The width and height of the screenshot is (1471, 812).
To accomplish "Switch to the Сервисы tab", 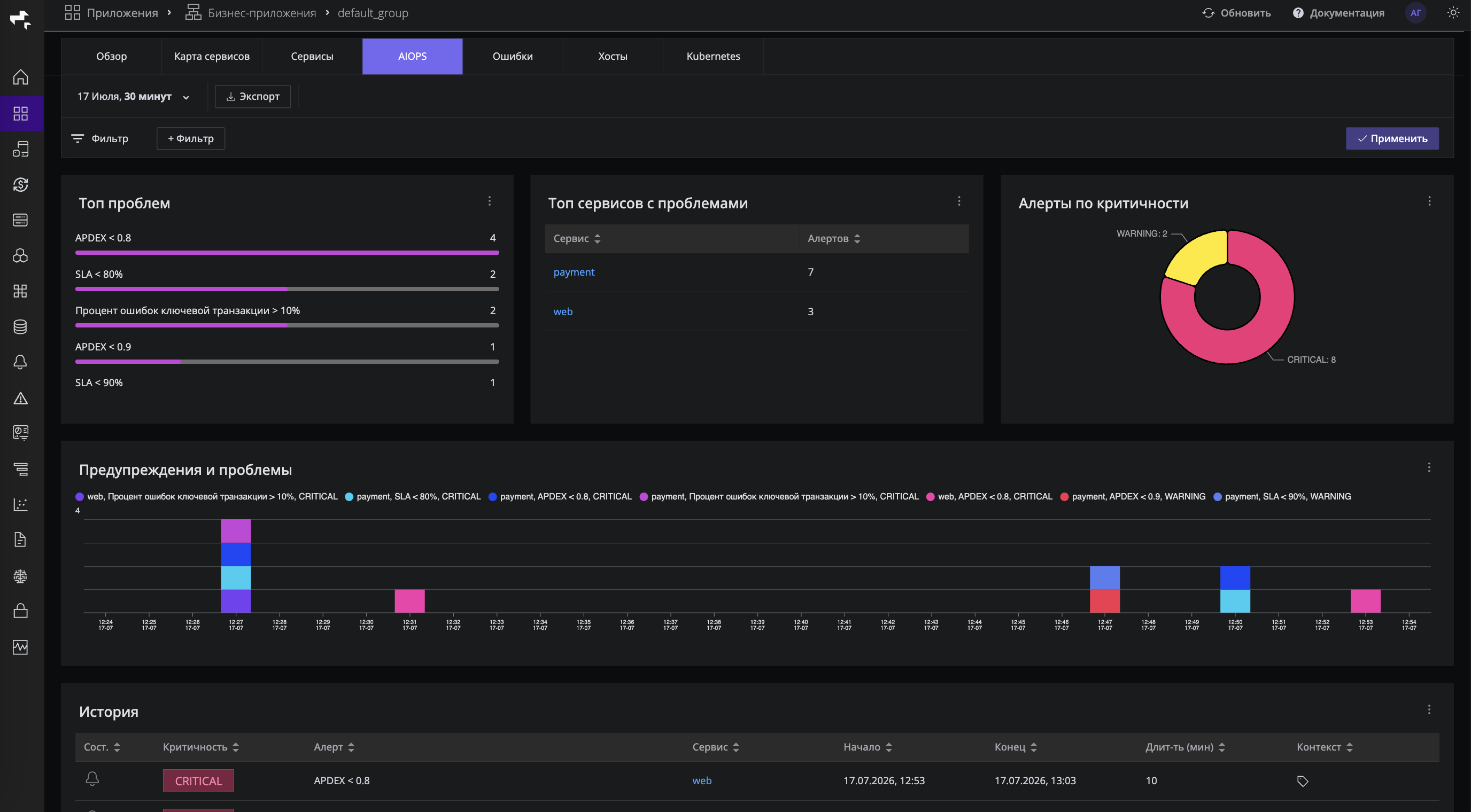I will click(312, 56).
